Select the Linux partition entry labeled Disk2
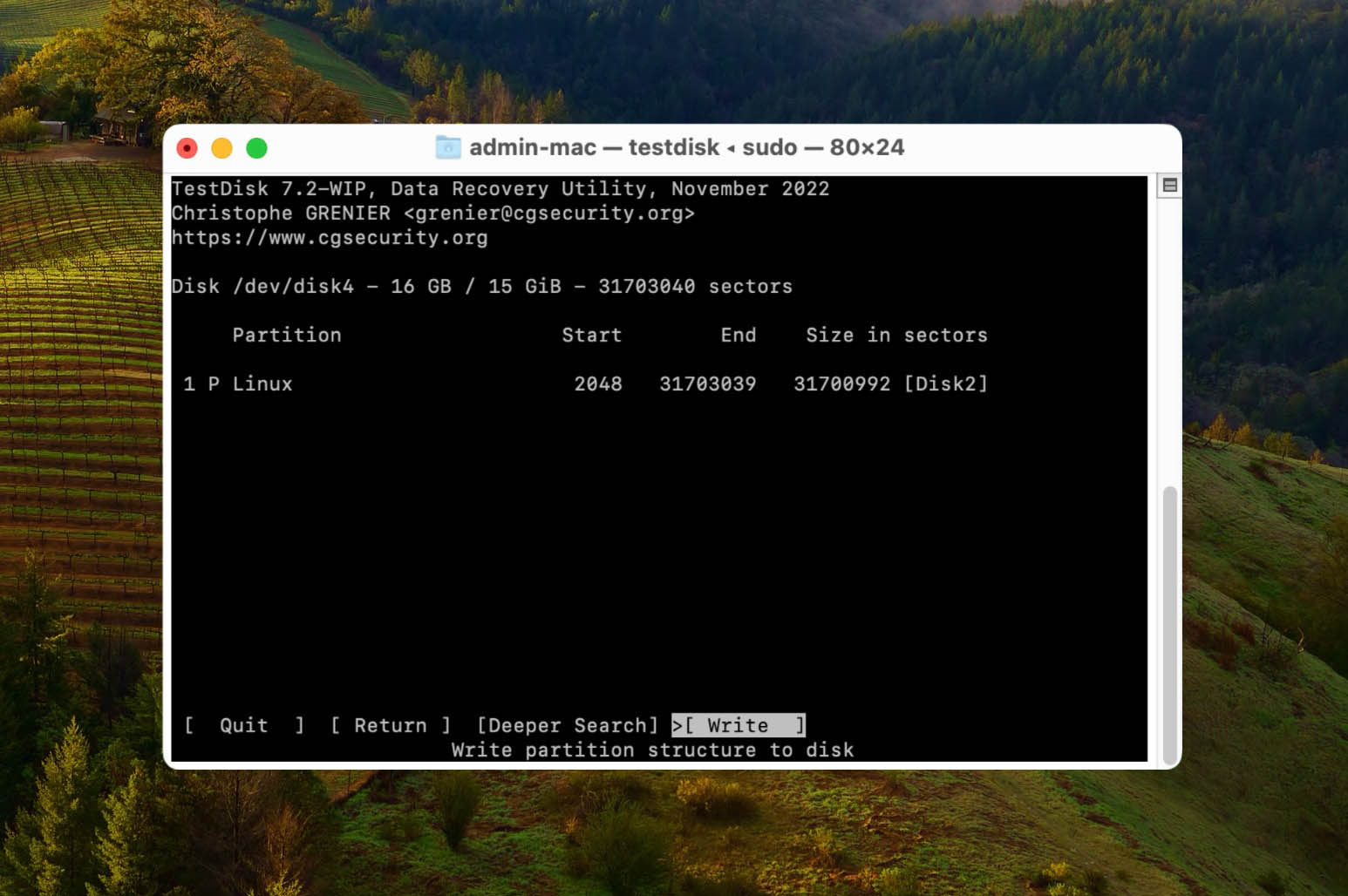Viewport: 1348px width, 896px height. pyautogui.click(x=262, y=384)
